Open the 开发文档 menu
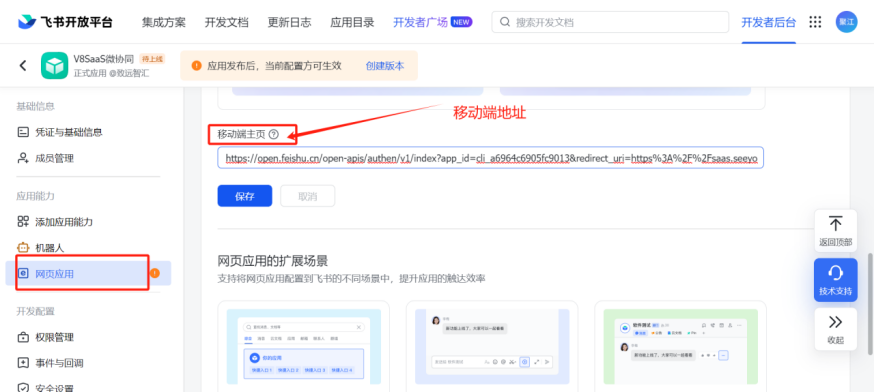The height and width of the screenshot is (392, 874). (226, 22)
